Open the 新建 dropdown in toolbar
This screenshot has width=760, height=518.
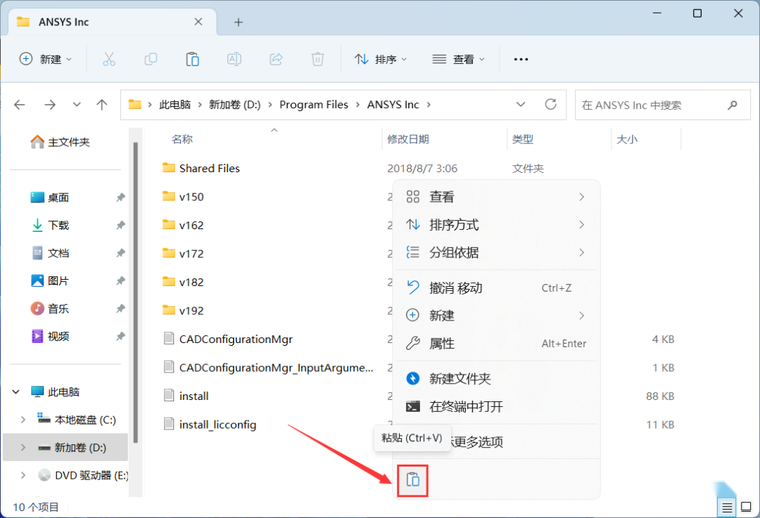[x=46, y=59]
